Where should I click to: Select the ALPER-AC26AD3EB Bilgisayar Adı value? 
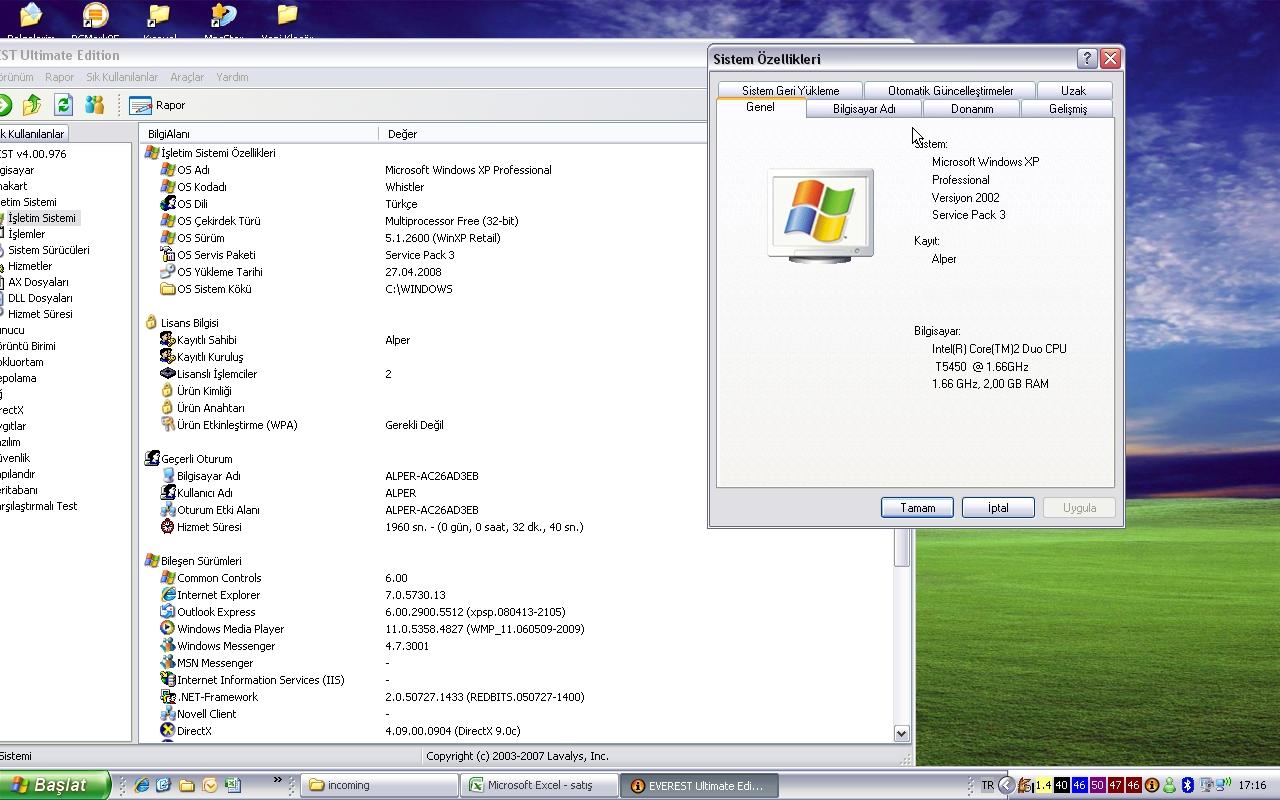coord(432,476)
